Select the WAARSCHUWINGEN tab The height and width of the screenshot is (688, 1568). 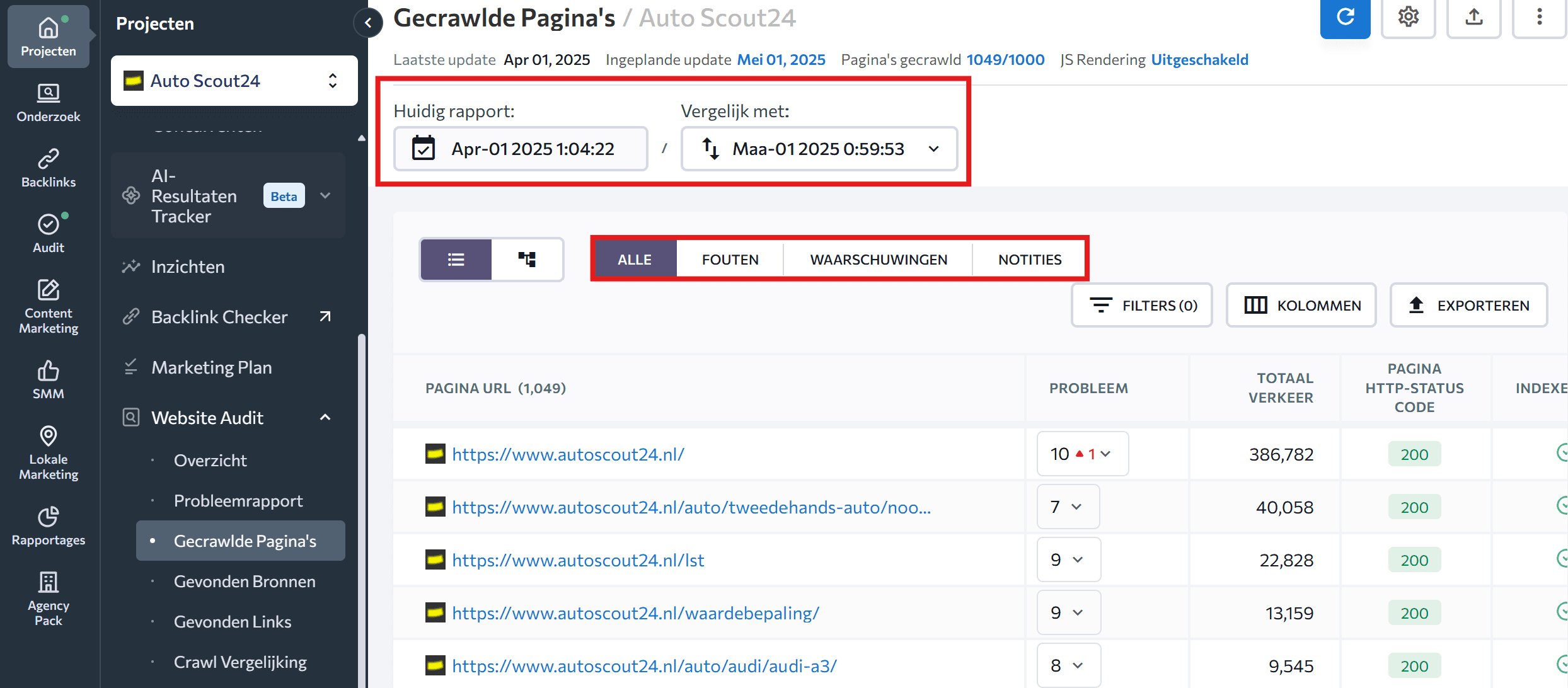coord(879,259)
